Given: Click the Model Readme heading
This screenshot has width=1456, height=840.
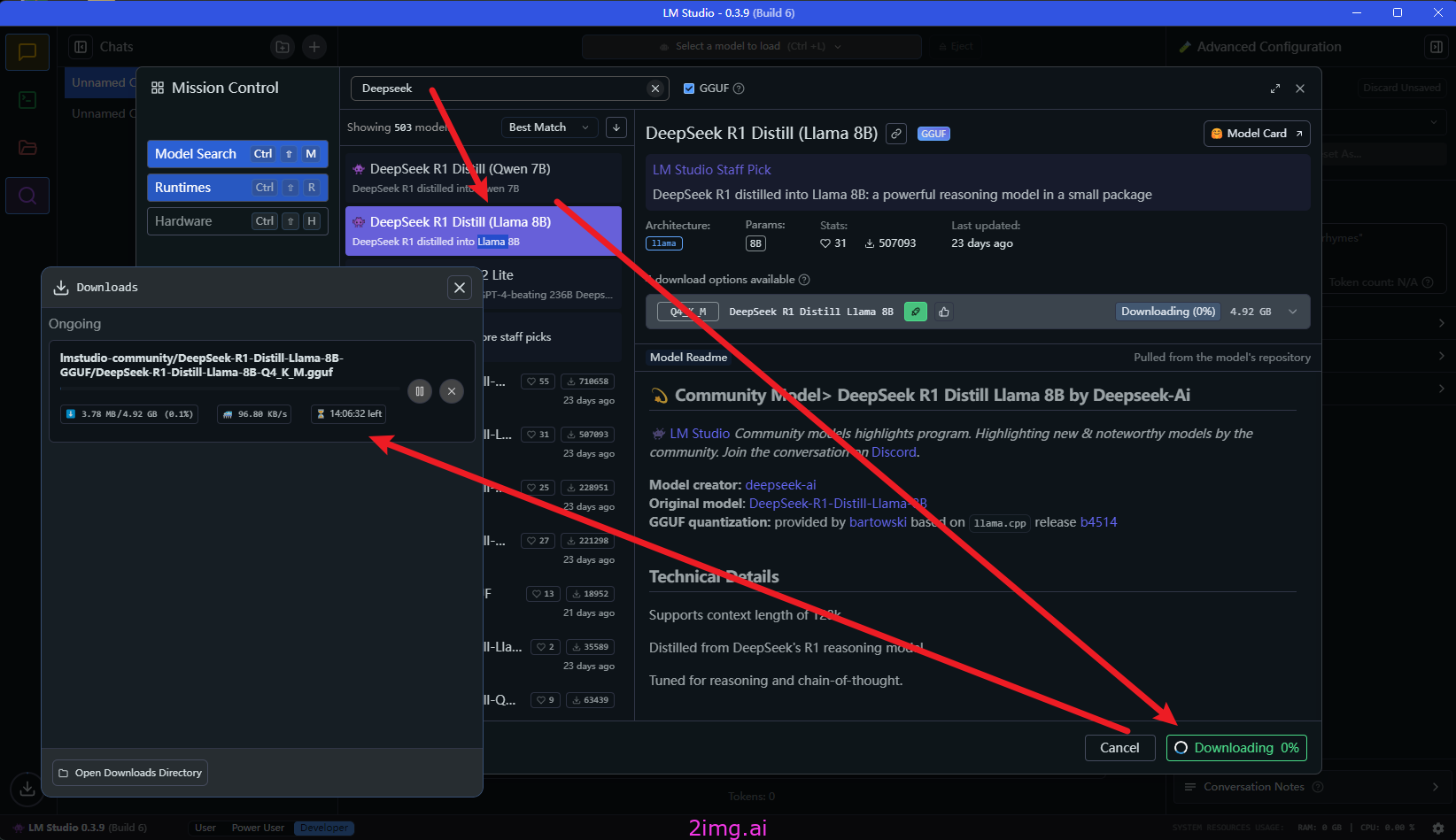Looking at the screenshot, I should [x=688, y=358].
